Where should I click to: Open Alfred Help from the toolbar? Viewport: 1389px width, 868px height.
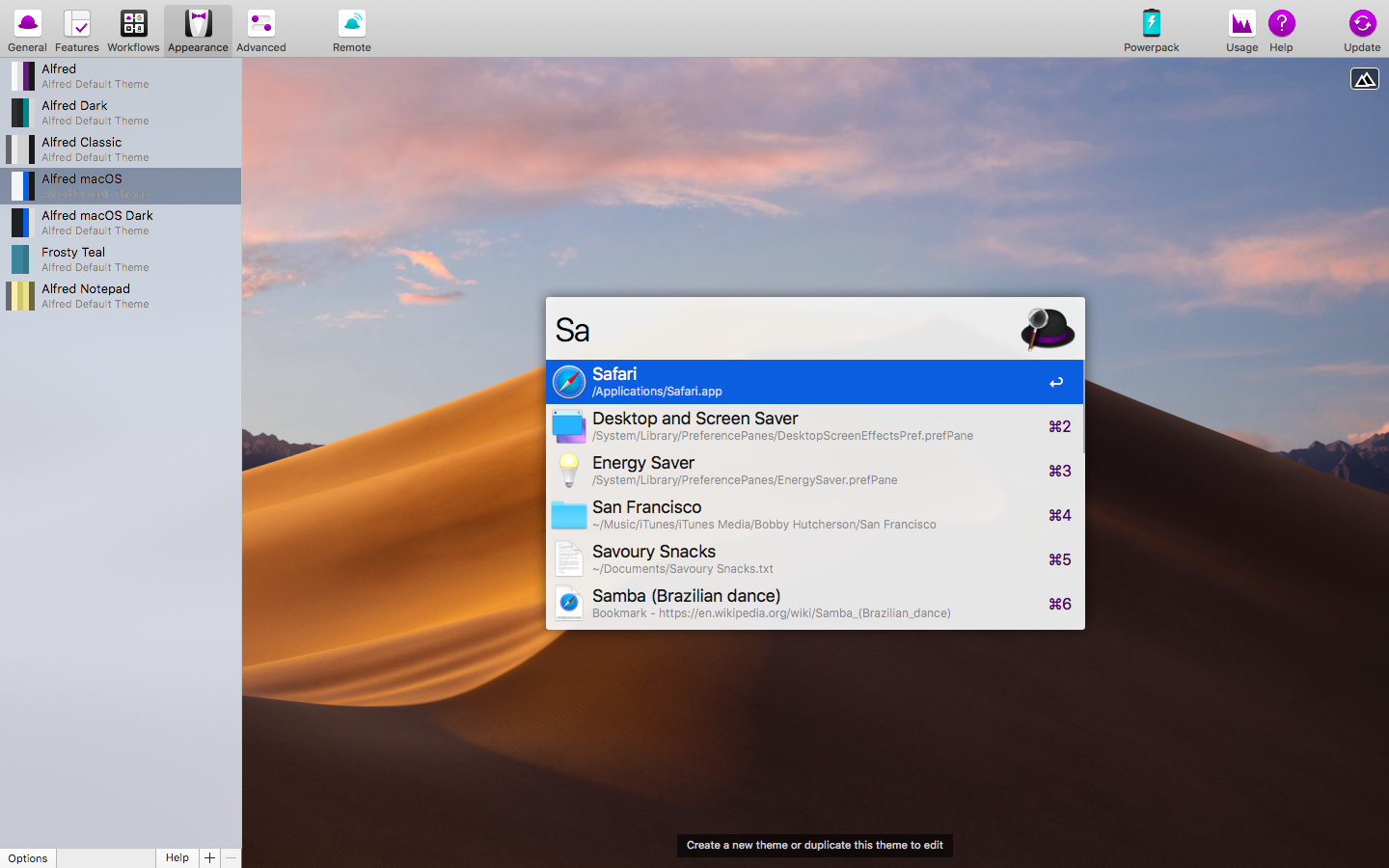pyautogui.click(x=1281, y=29)
